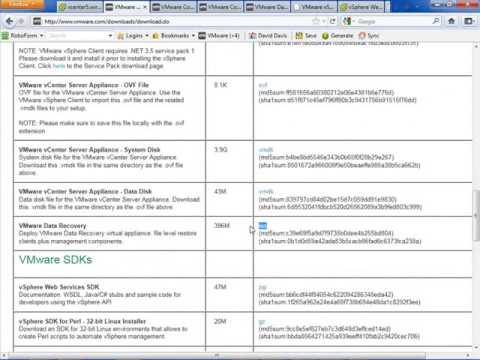Click the horizontal scrollbar at page bottom
The width and height of the screenshot is (480, 360).
coord(217,355)
